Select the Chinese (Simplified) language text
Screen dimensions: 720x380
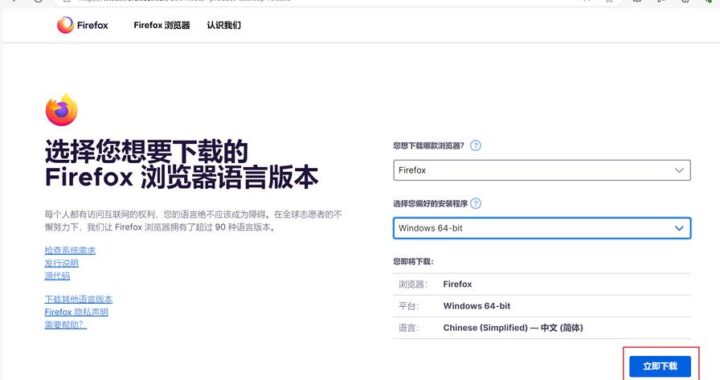(513, 328)
